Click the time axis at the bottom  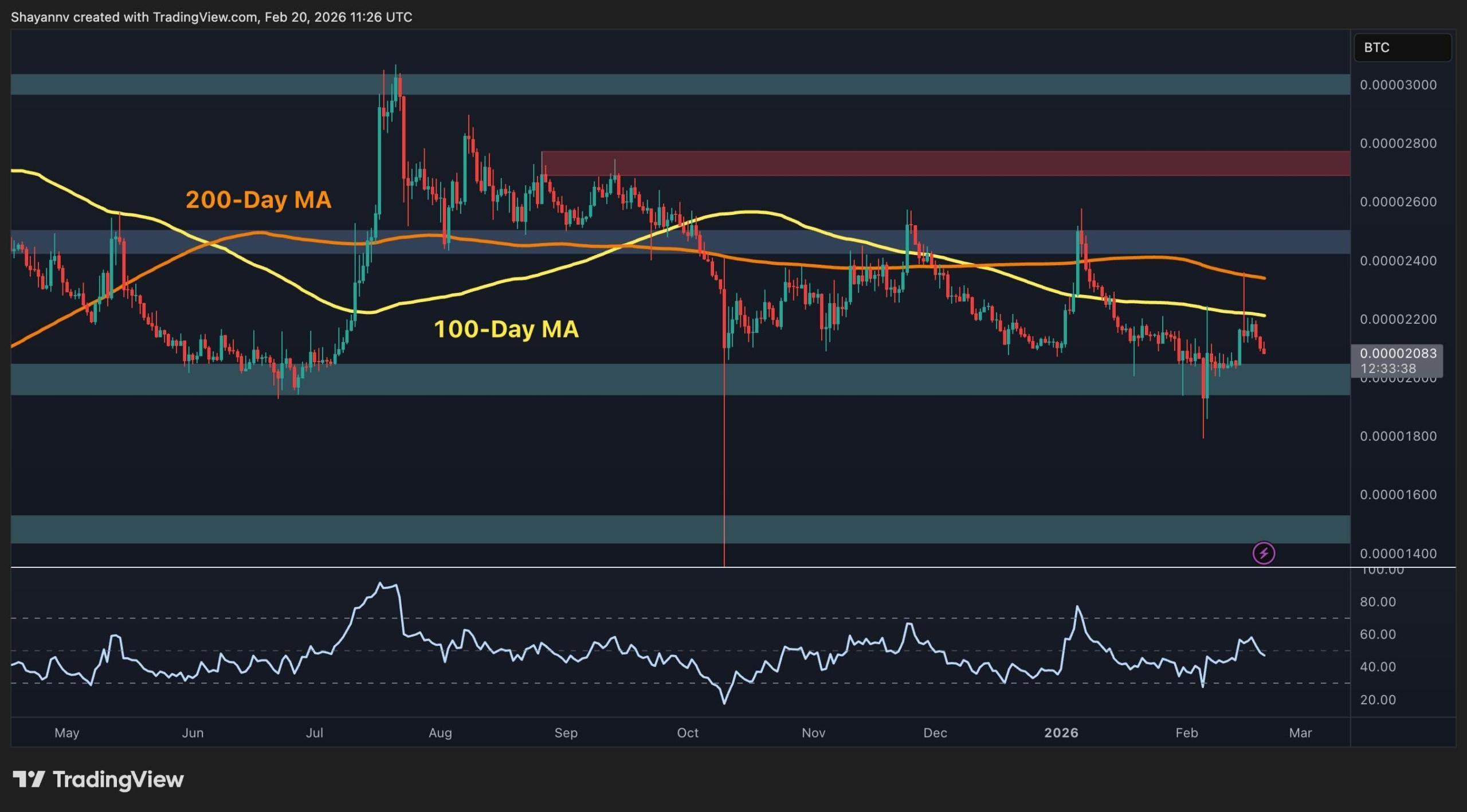point(688,733)
